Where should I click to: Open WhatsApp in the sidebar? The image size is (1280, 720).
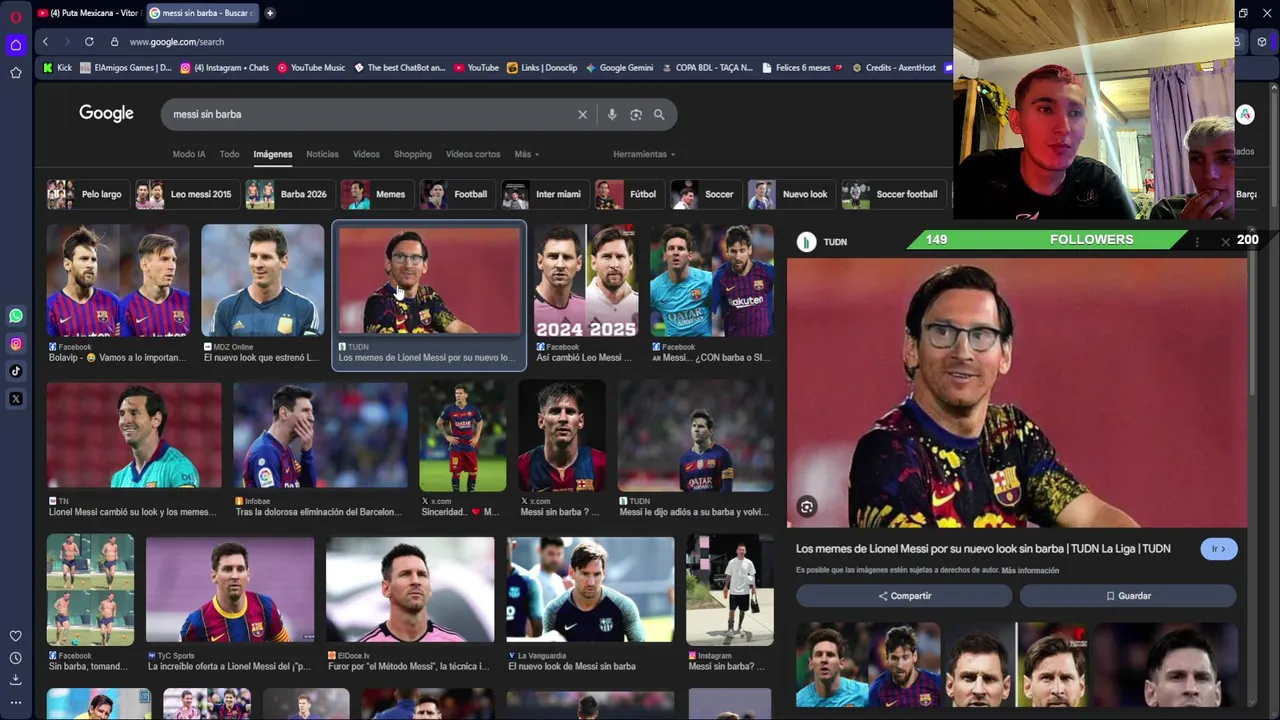pos(15,316)
